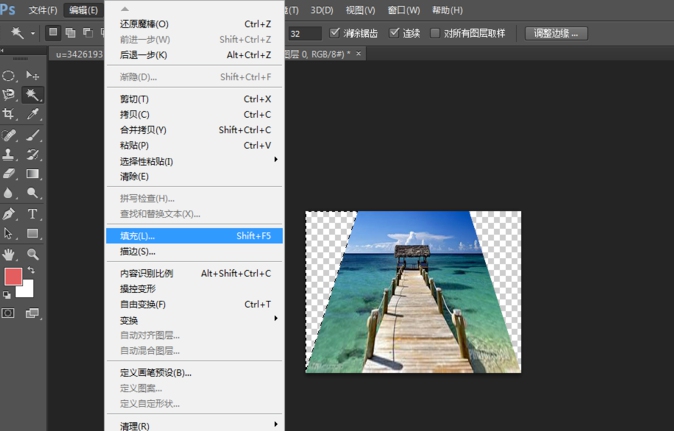Click the red foreground color swatch
674x431 pixels.
coord(12,276)
